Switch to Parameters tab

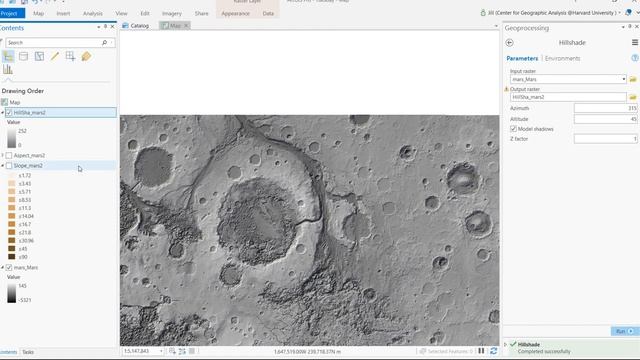[x=522, y=58]
